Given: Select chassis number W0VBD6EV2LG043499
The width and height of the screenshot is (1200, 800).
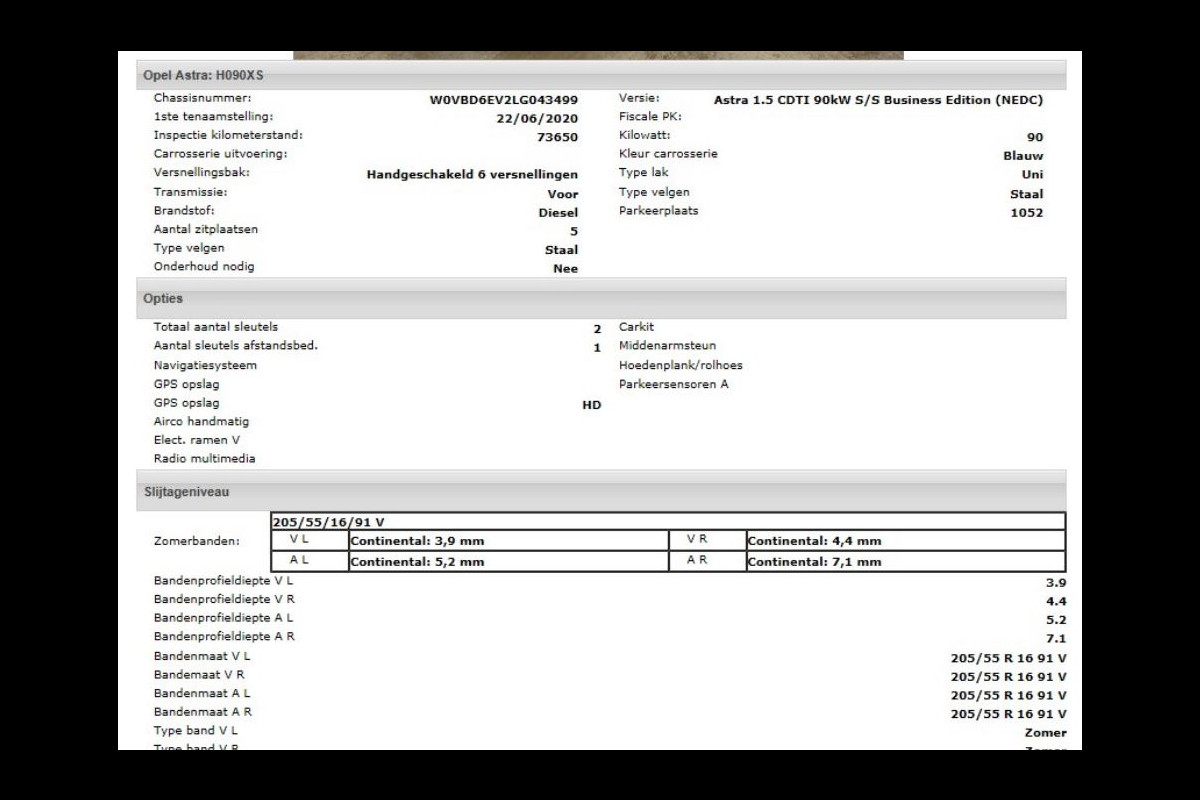Looking at the screenshot, I should (x=503, y=100).
